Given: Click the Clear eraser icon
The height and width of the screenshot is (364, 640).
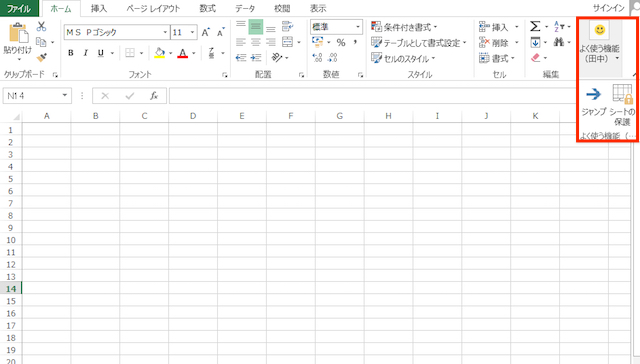Looking at the screenshot, I should tap(536, 58).
